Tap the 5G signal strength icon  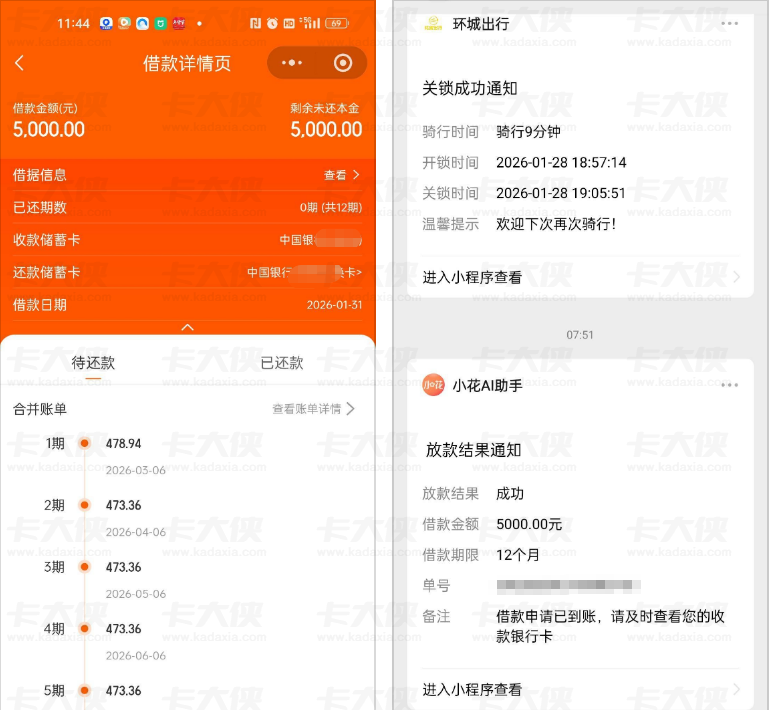click(x=310, y=23)
